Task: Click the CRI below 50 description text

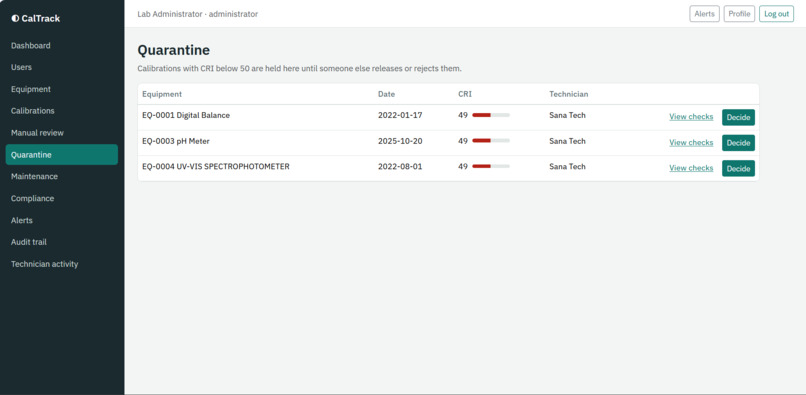Action: click(x=300, y=68)
